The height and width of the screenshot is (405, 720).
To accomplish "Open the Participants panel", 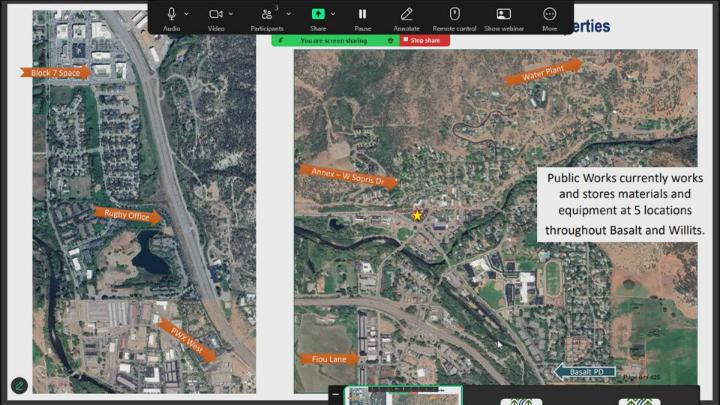I will tap(267, 14).
